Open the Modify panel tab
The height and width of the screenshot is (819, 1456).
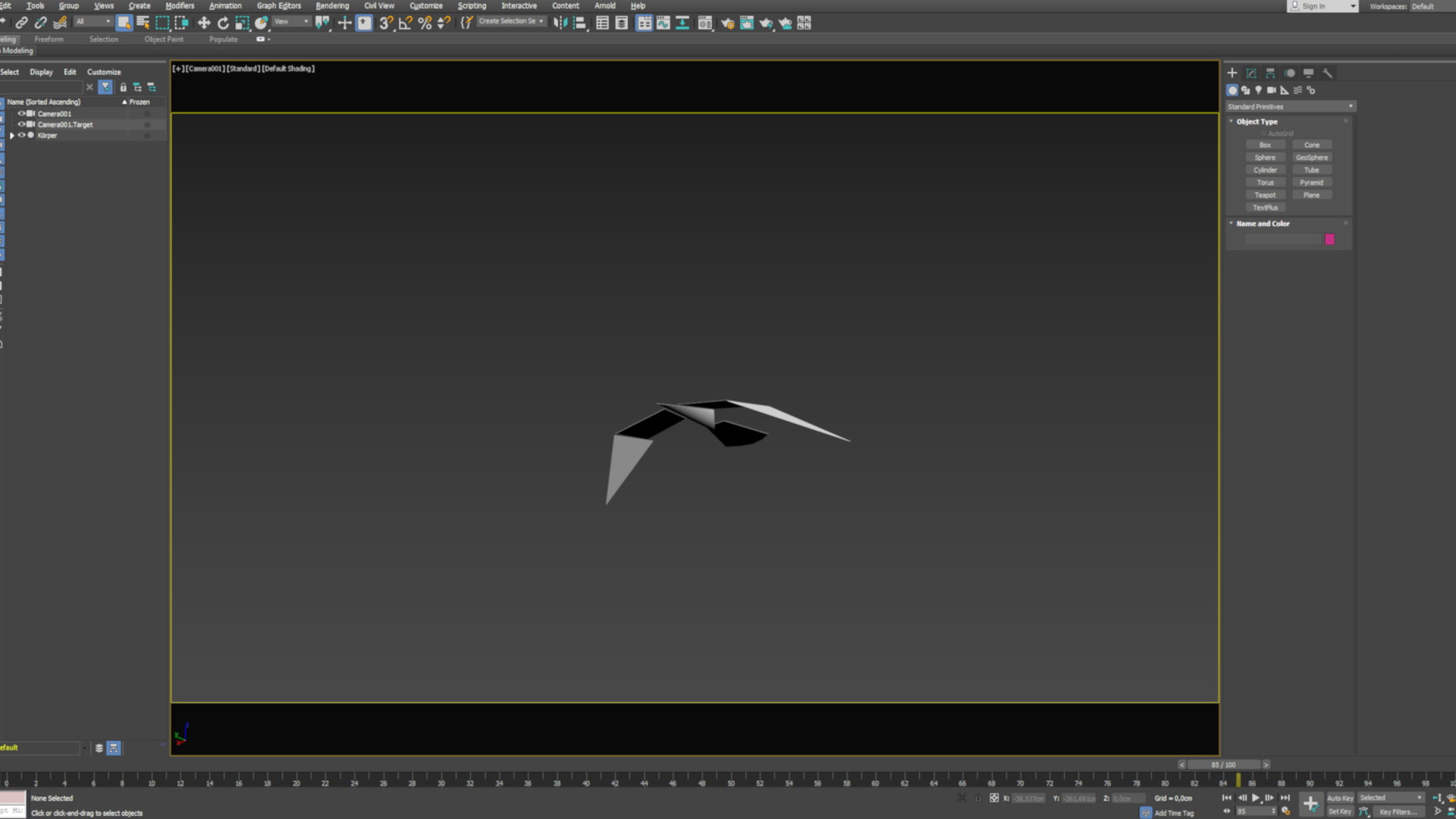coord(1251,73)
